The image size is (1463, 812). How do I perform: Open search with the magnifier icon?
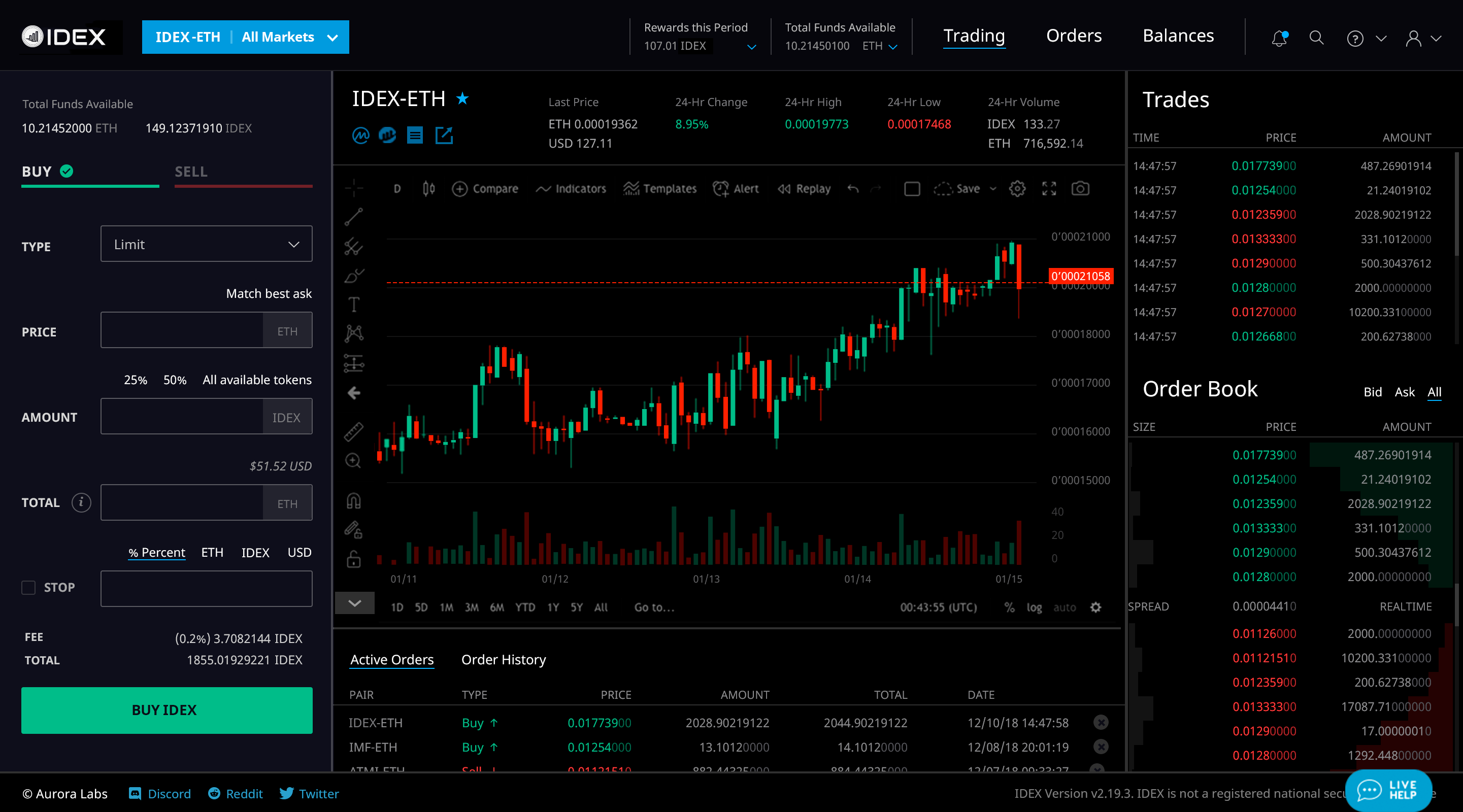coord(1316,38)
